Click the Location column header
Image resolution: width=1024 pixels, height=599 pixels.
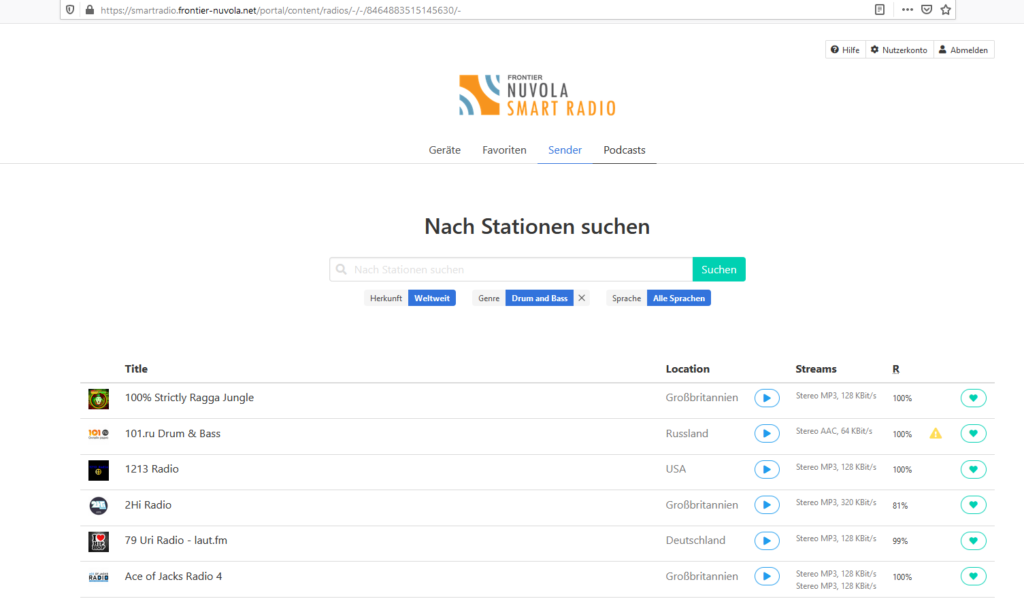tap(688, 368)
